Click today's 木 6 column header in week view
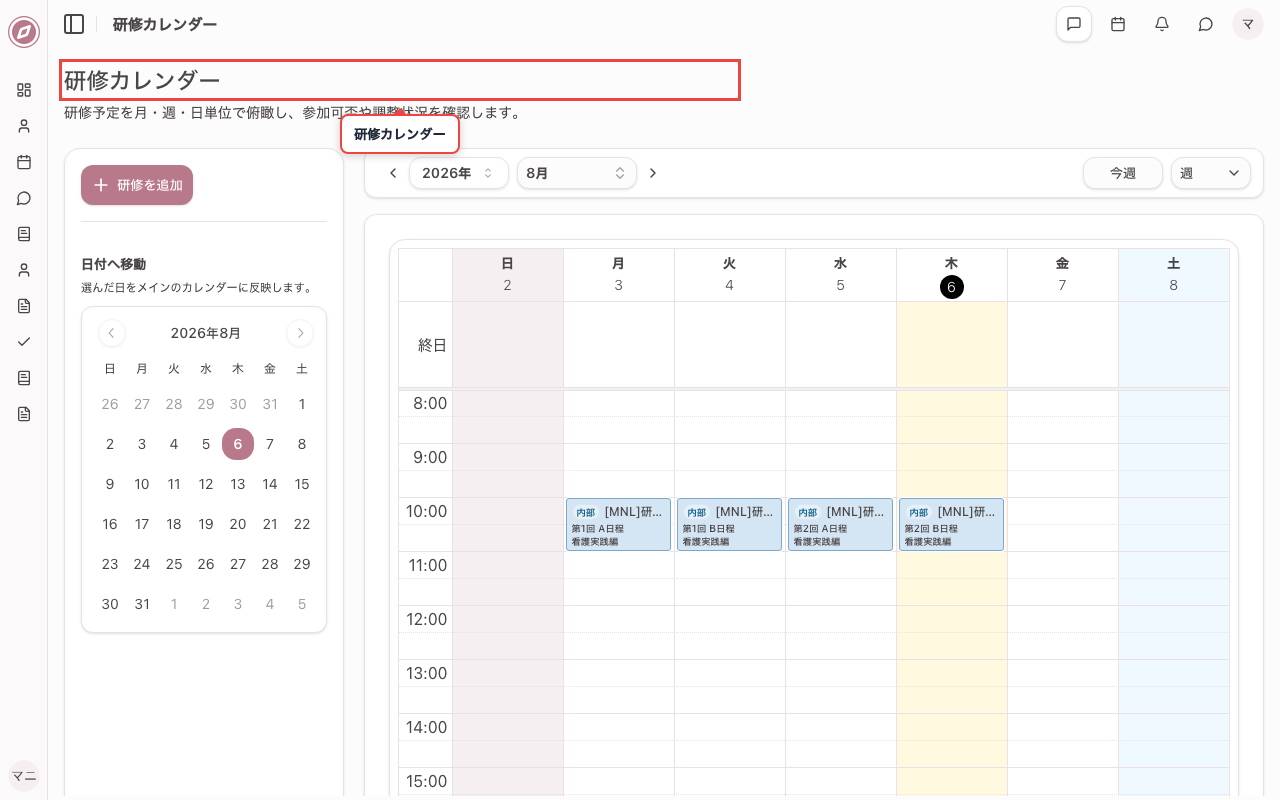Image resolution: width=1280 pixels, height=800 pixels. point(952,275)
